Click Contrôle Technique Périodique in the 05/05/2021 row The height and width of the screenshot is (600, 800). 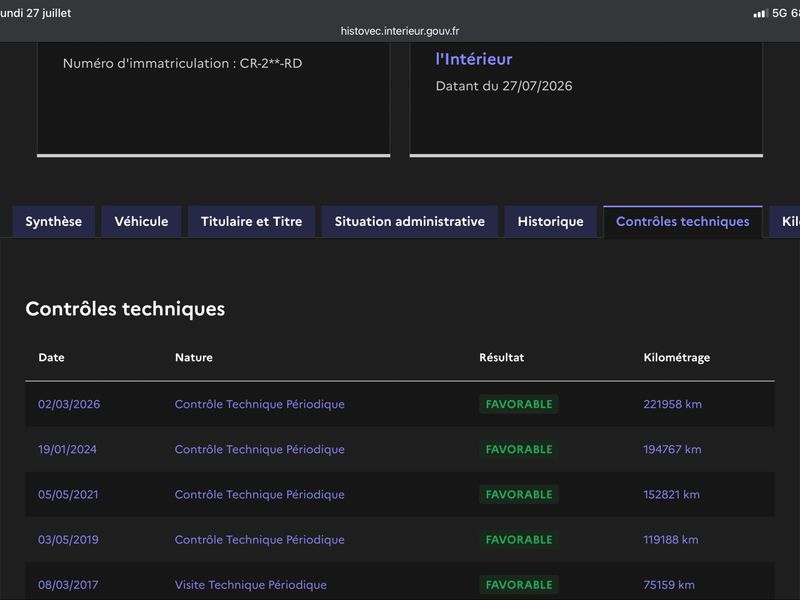pos(260,494)
